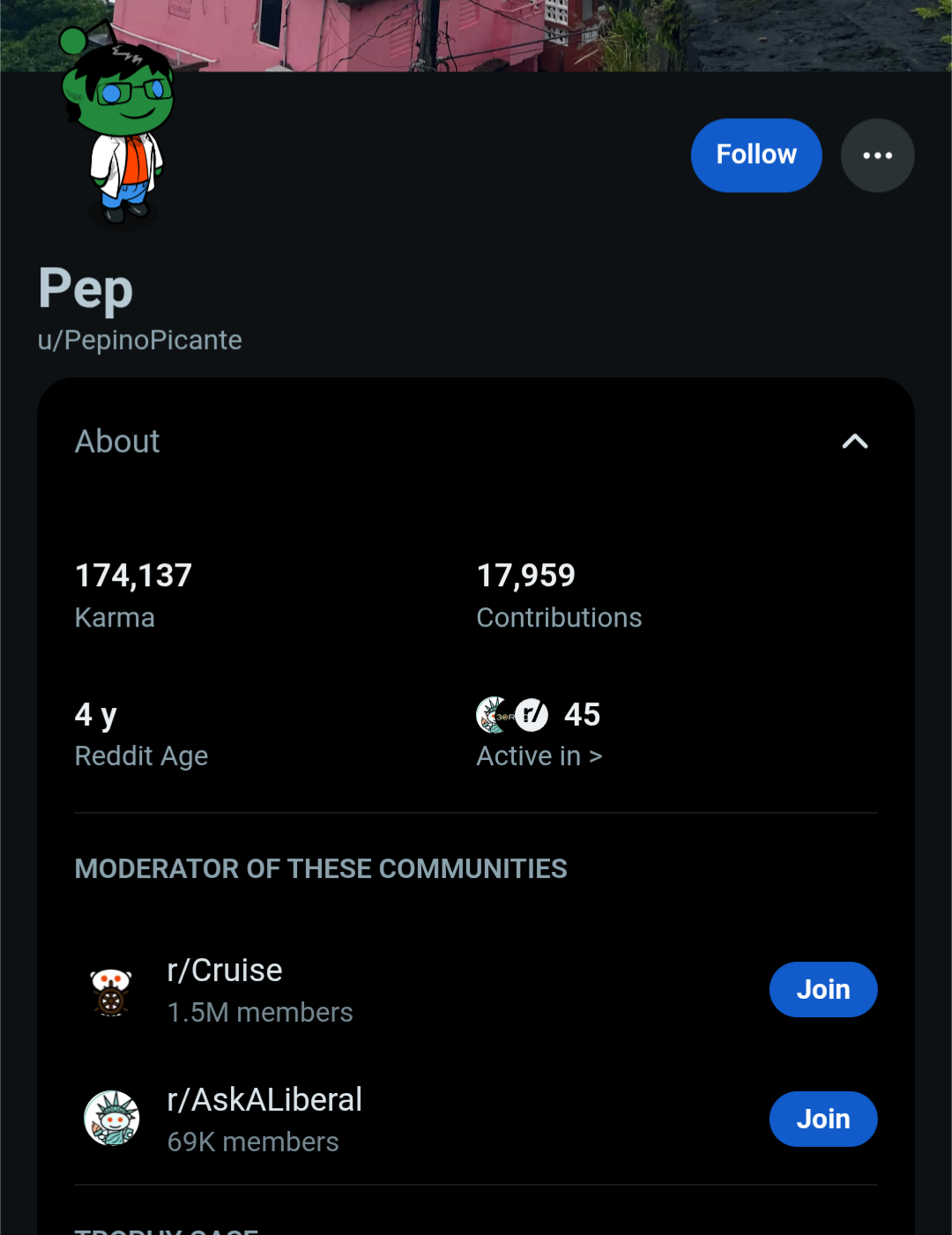The height and width of the screenshot is (1235, 952).
Task: Open the r/Cruise community icon
Action: click(x=111, y=991)
